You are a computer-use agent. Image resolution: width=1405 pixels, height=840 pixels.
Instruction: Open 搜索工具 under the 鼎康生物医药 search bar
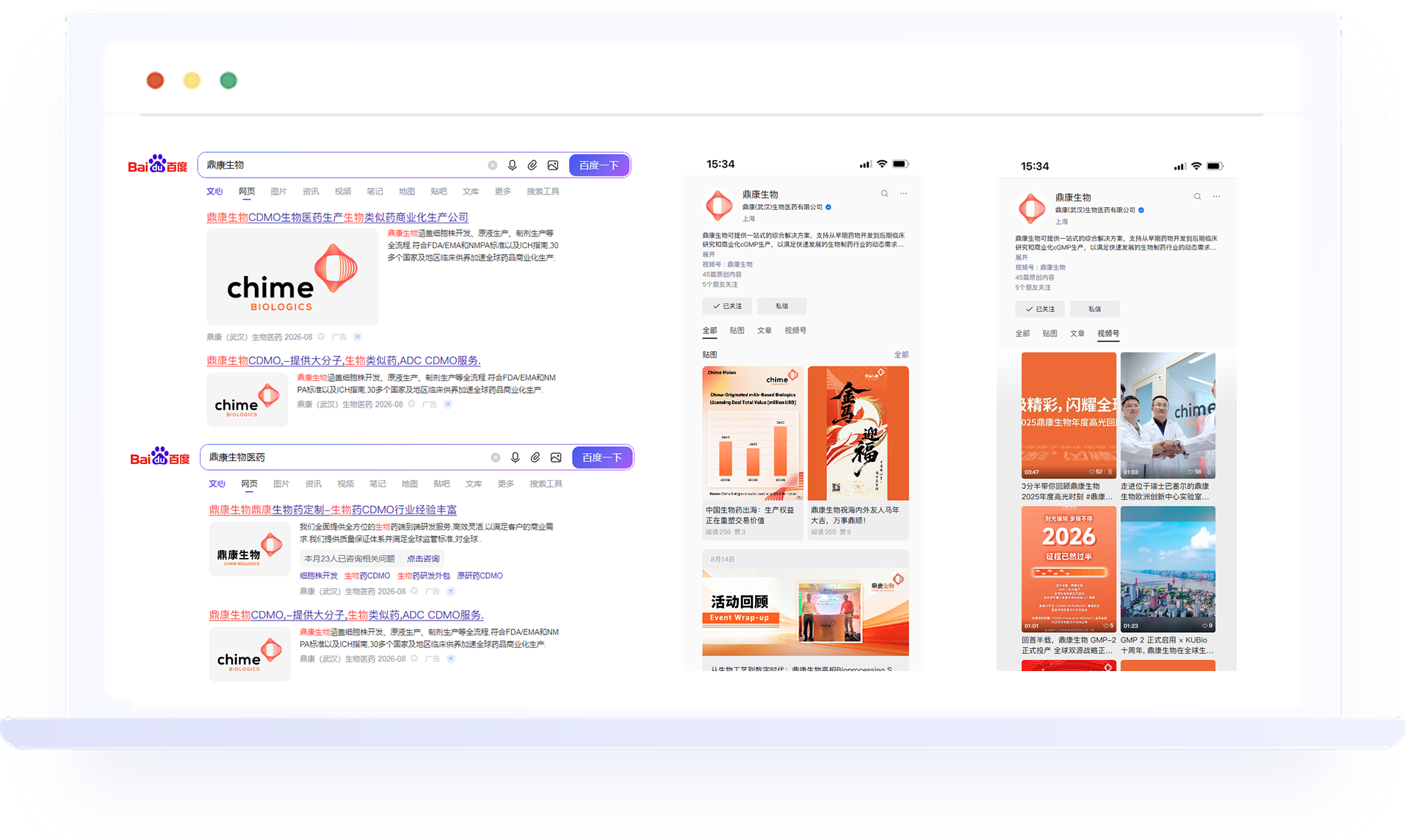pyautogui.click(x=546, y=484)
